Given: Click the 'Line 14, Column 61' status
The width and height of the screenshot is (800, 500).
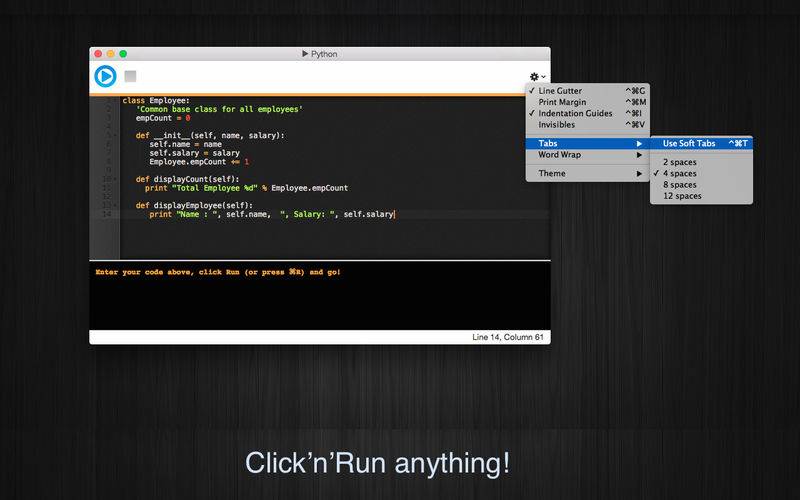Looking at the screenshot, I should [x=508, y=337].
